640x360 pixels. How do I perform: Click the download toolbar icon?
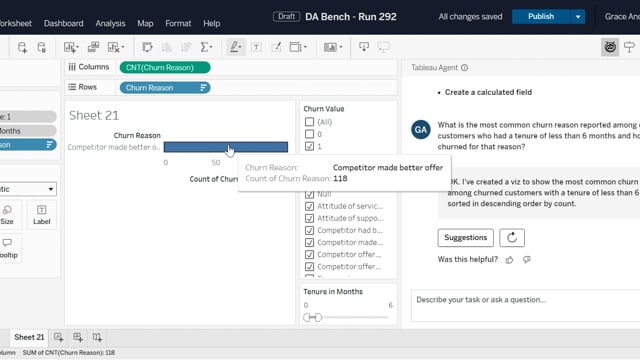364,47
